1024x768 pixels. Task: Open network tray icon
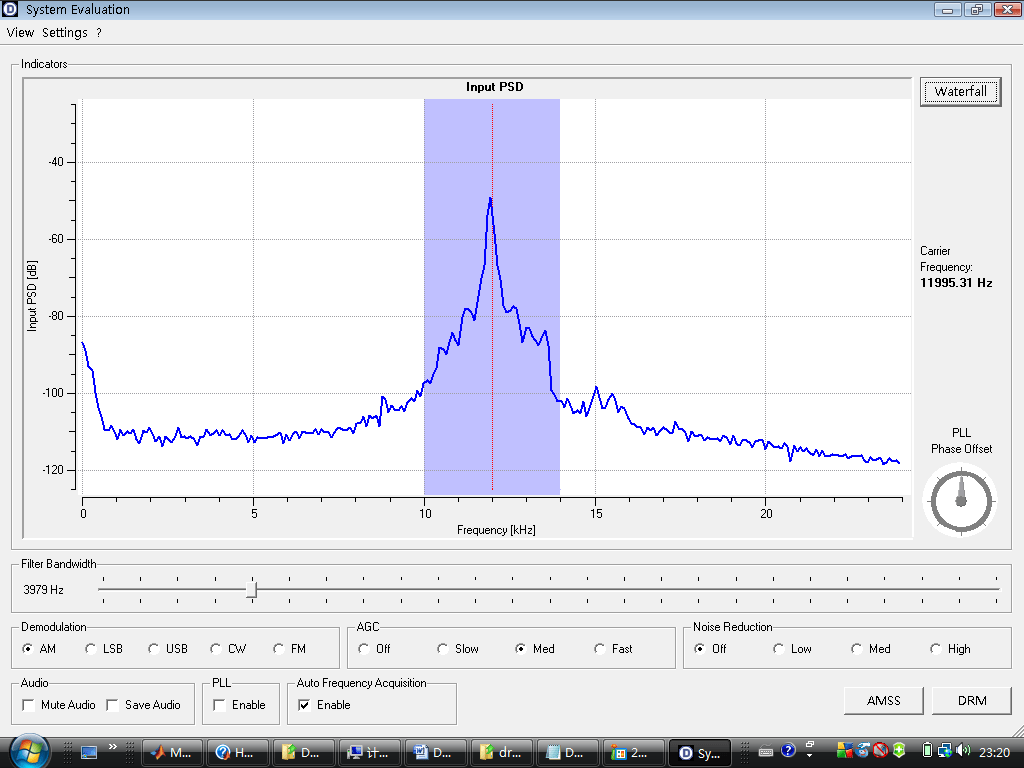point(944,751)
